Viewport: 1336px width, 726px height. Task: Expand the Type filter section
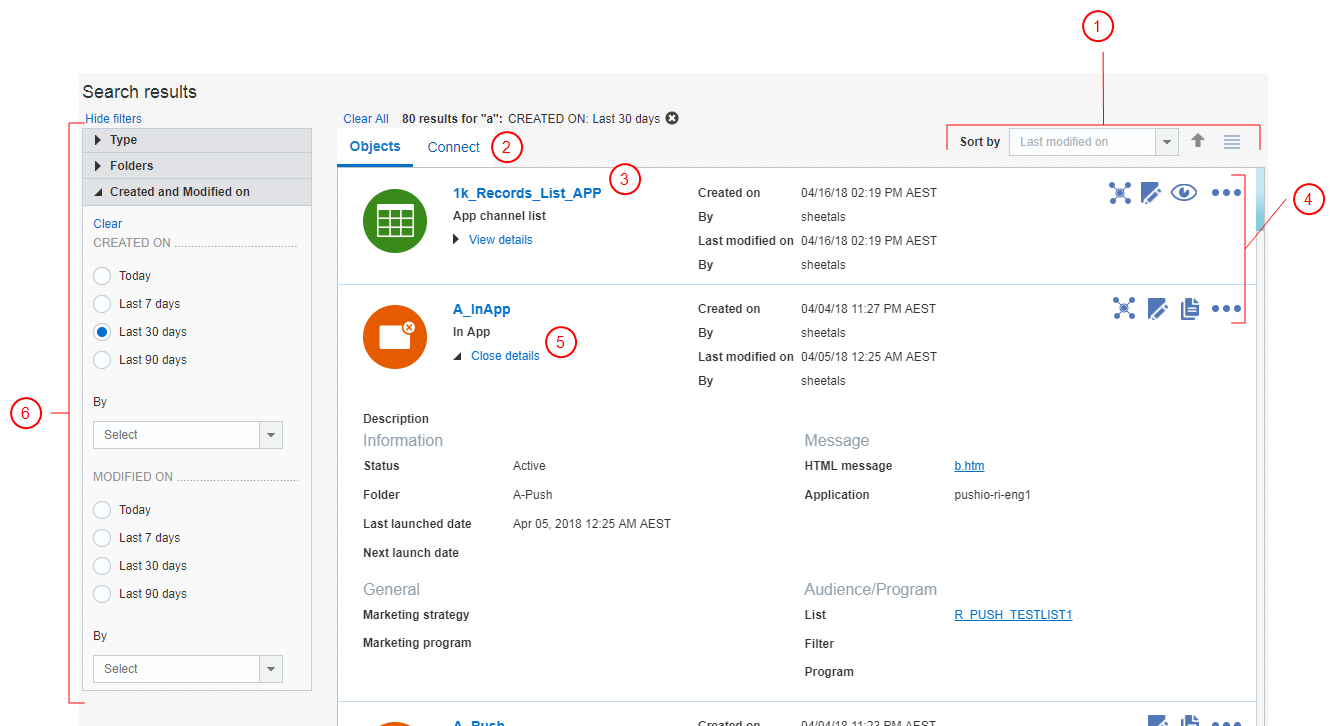(x=120, y=139)
